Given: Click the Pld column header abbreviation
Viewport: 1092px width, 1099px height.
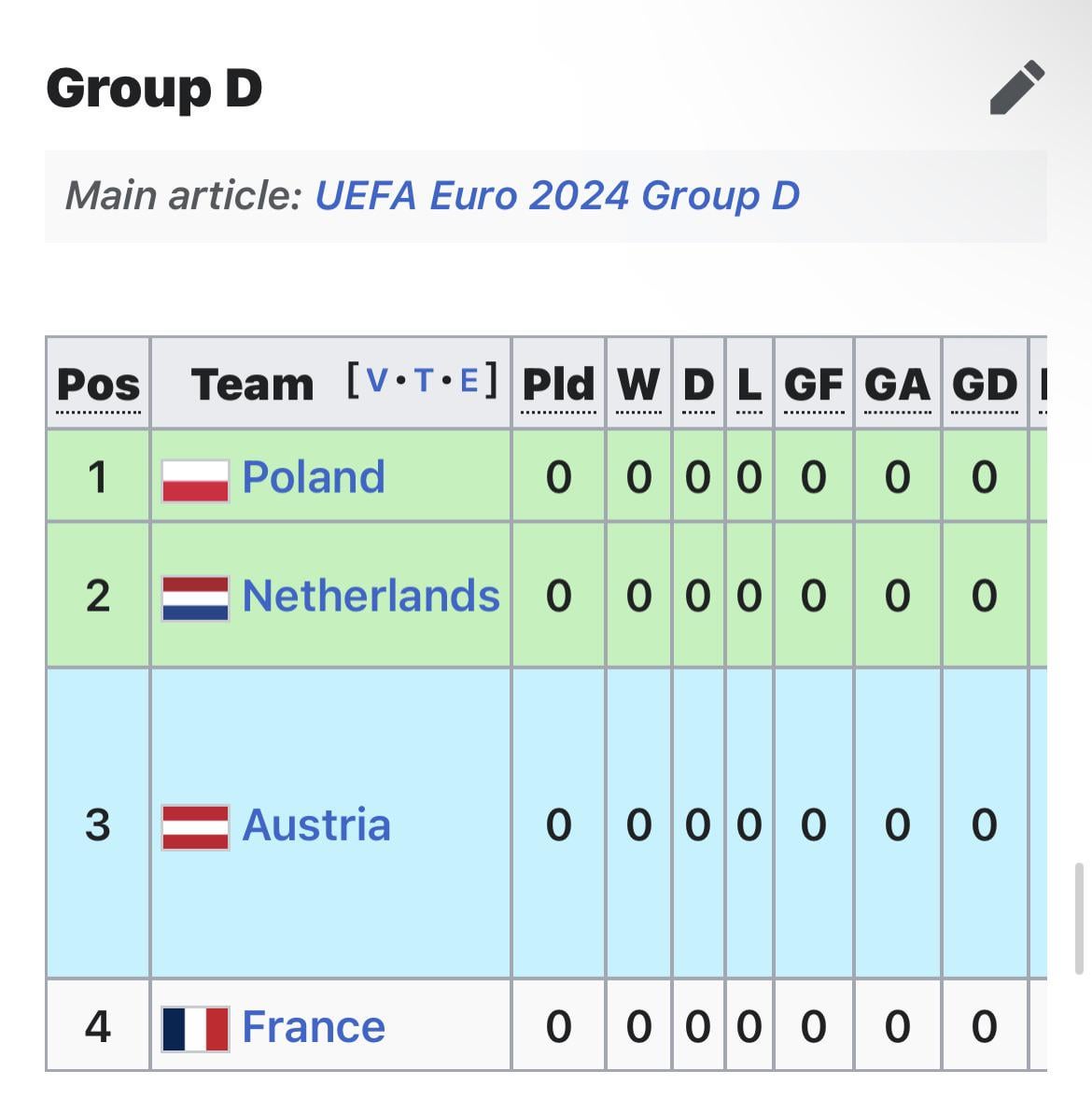Looking at the screenshot, I should pyautogui.click(x=558, y=385).
